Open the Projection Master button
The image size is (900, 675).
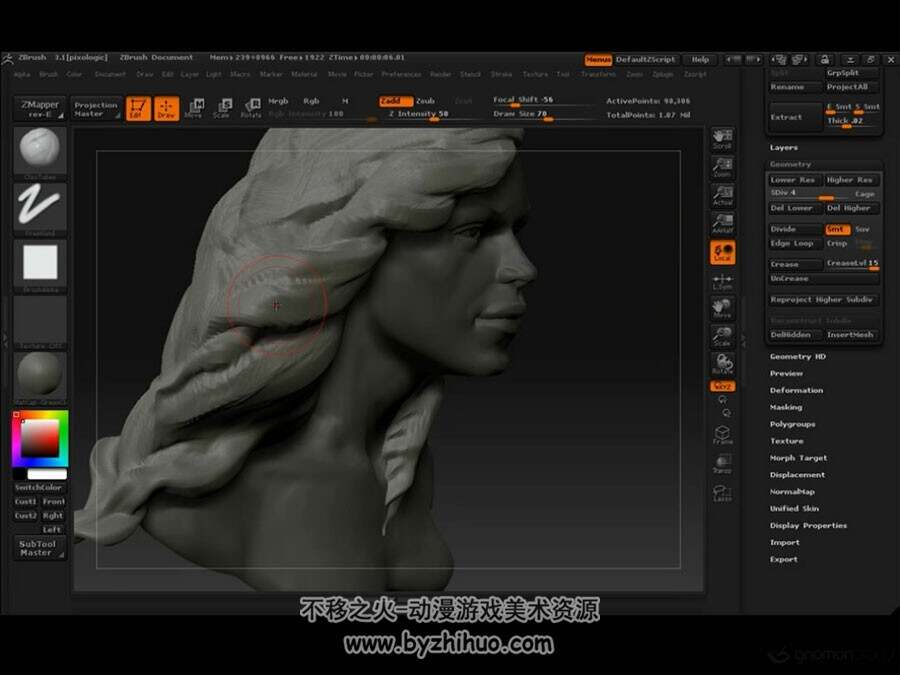(96, 109)
